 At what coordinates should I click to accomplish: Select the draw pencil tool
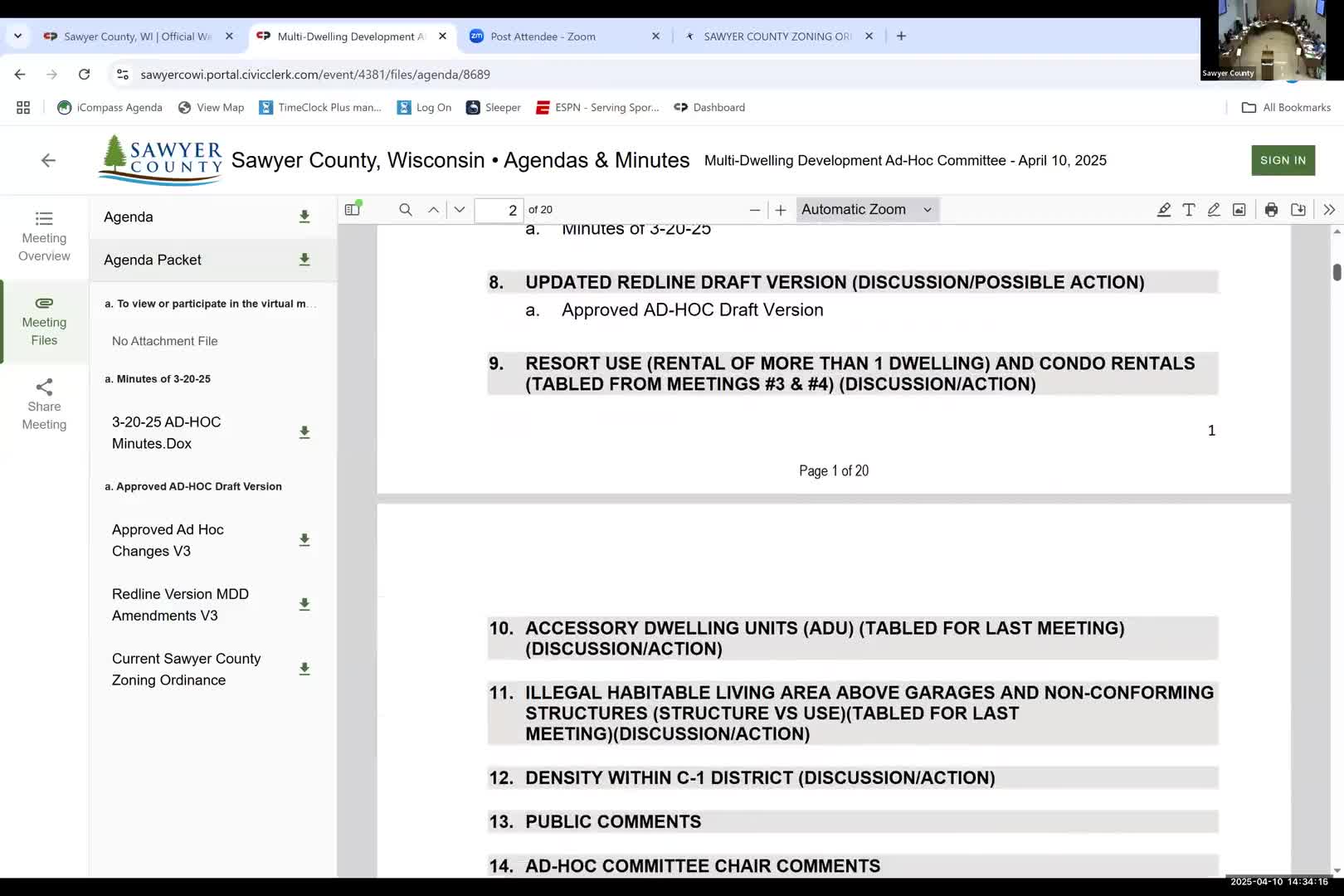tap(1214, 210)
